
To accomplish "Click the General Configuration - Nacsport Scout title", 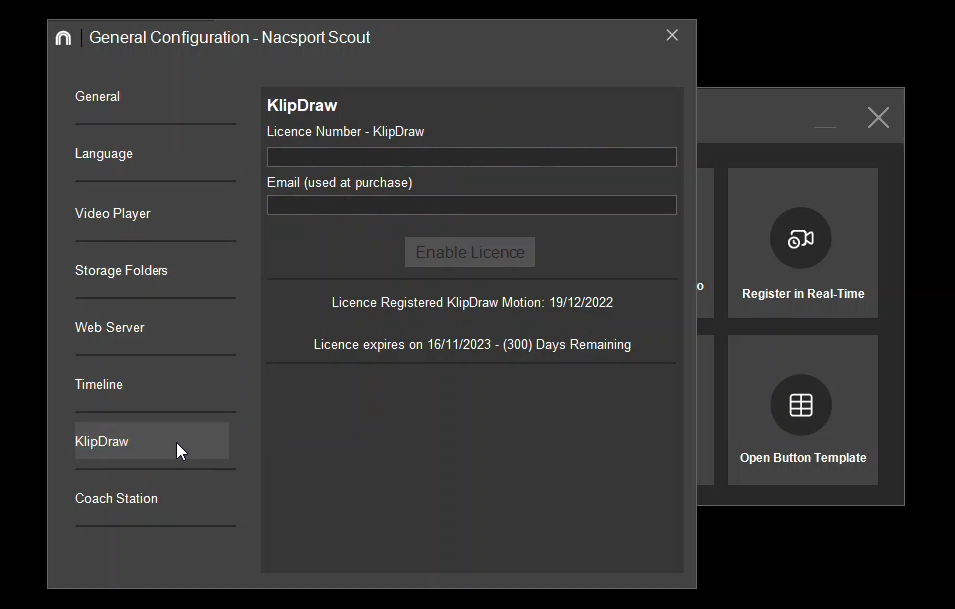I will pos(230,37).
